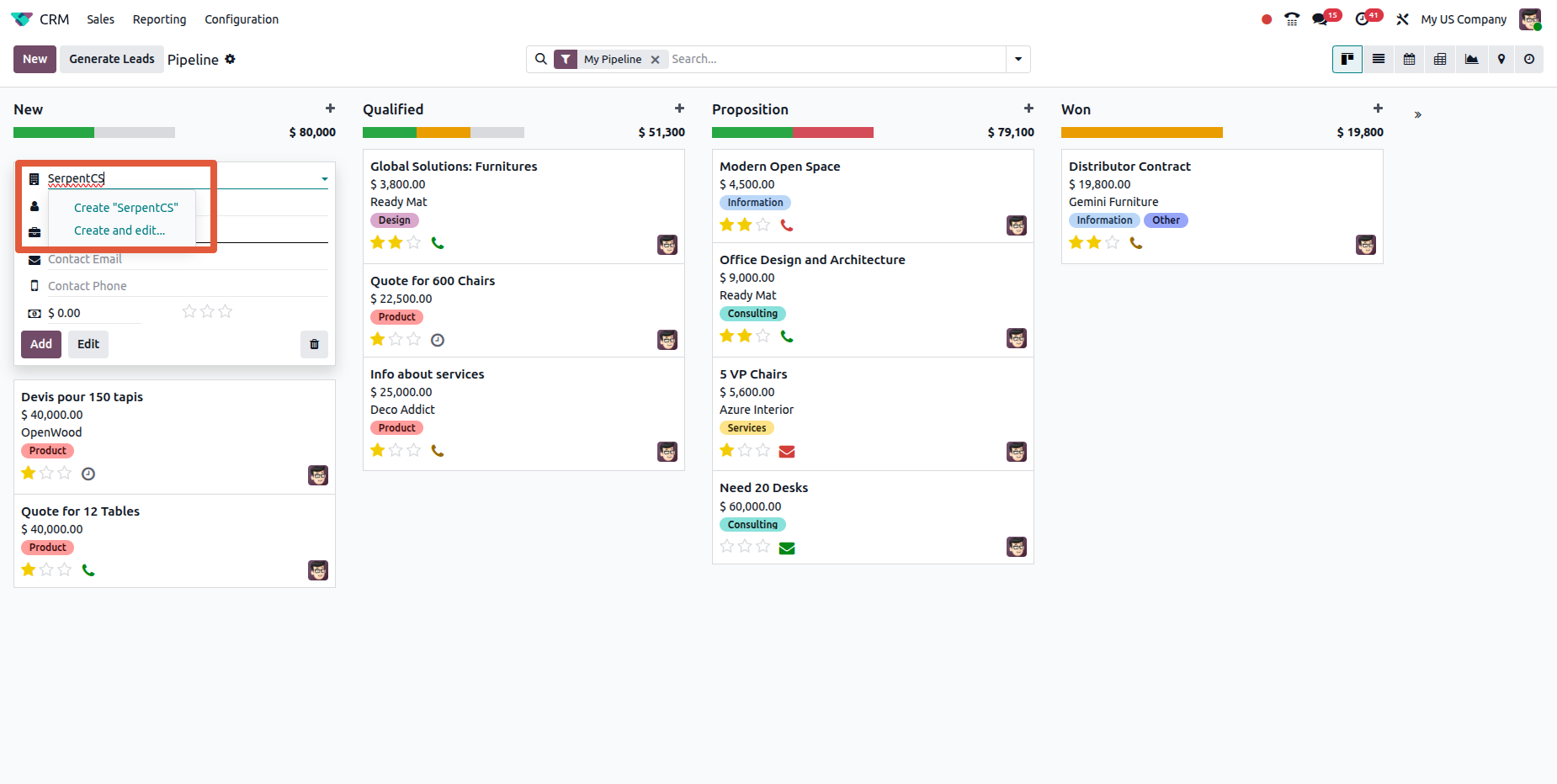Open the calendar view
Viewport: 1557px width, 784px height.
(1409, 59)
